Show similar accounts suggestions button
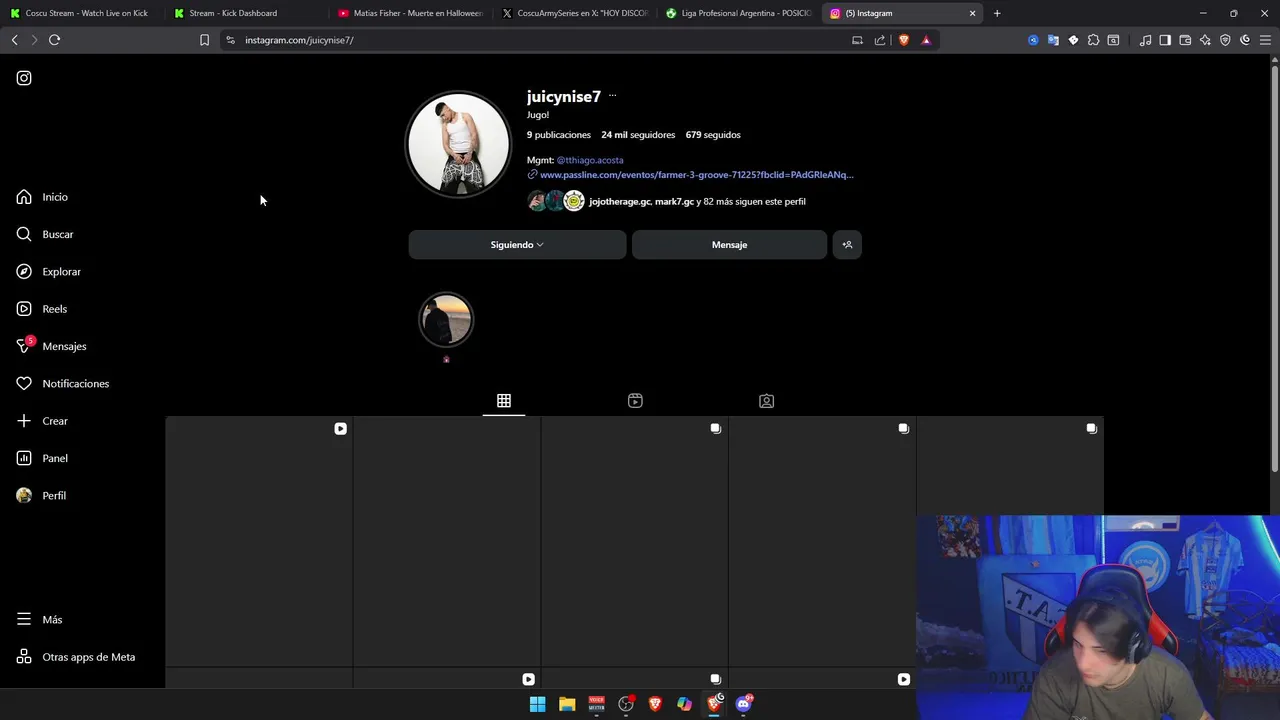Viewport: 1280px width, 720px height. (x=847, y=245)
